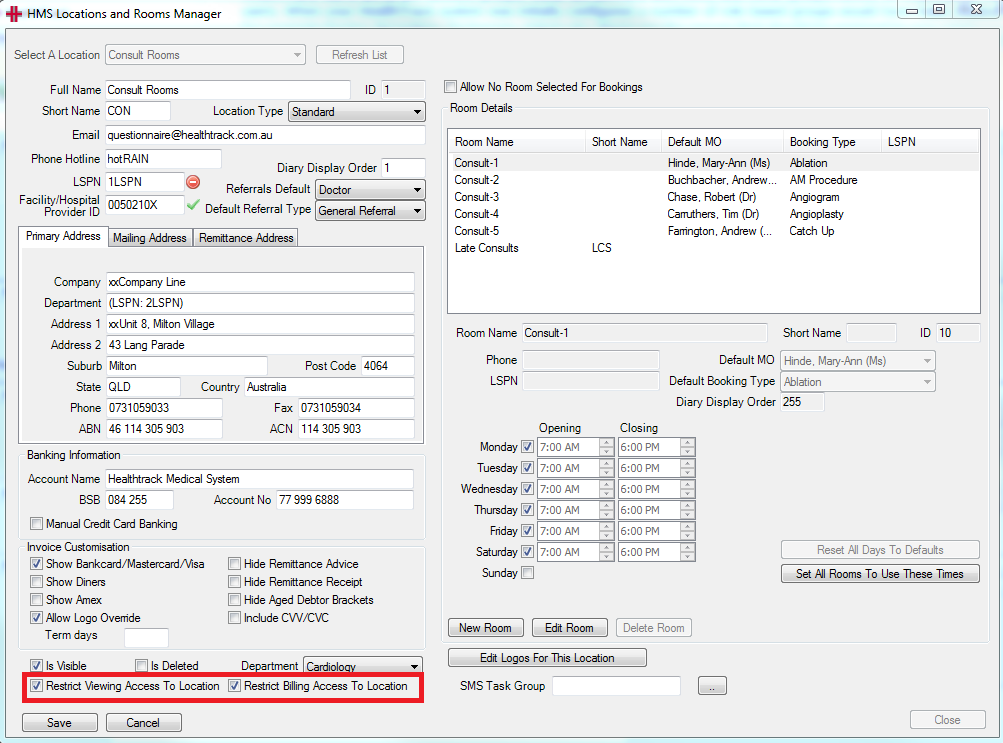The height and width of the screenshot is (743, 1003).
Task: Open the SMS Task Group browse button
Action: (x=712, y=686)
